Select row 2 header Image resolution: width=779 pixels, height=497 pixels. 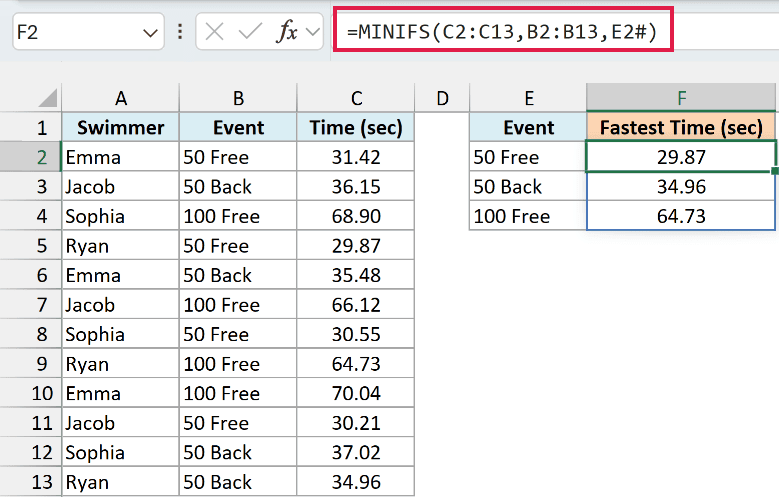click(31, 157)
